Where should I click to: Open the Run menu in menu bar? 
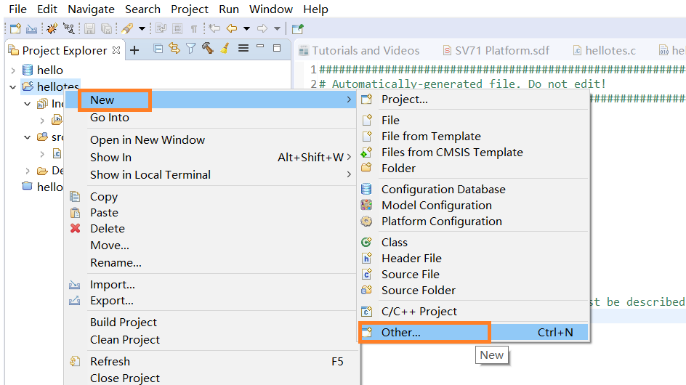(x=229, y=9)
